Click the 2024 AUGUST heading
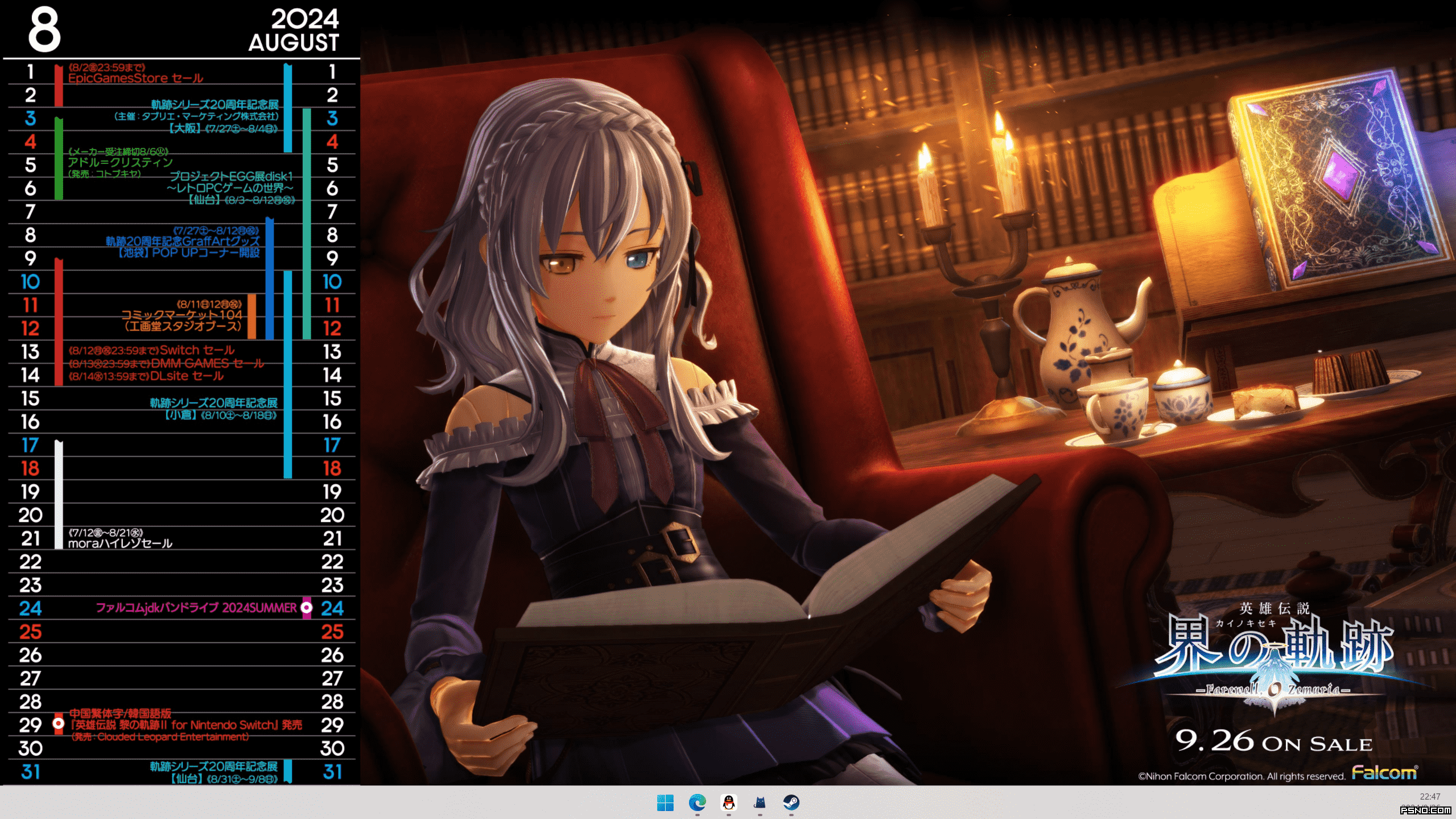1456x819 pixels. click(294, 31)
